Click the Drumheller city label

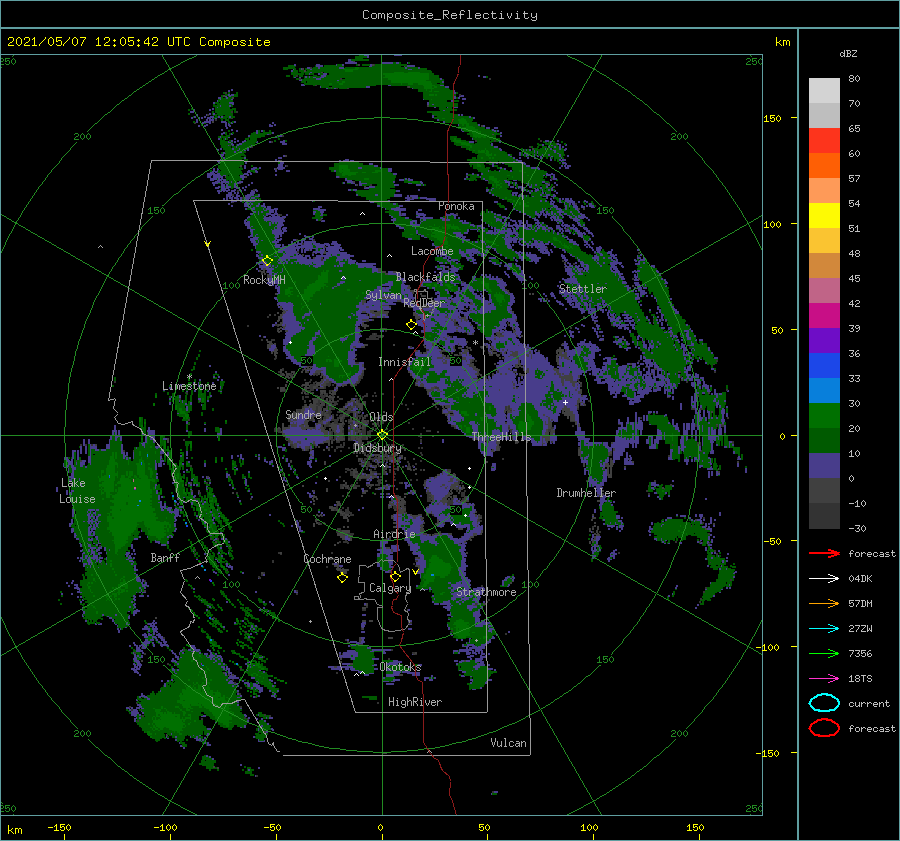pos(586,493)
